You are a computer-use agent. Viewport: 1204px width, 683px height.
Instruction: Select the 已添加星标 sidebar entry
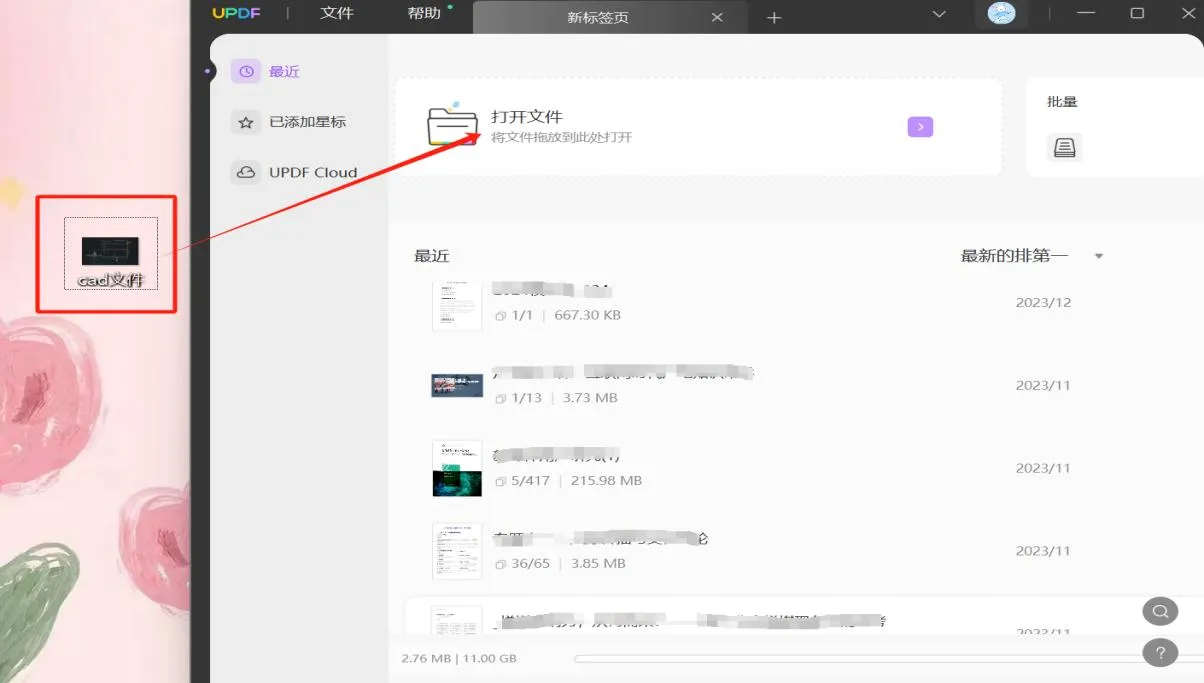point(307,122)
